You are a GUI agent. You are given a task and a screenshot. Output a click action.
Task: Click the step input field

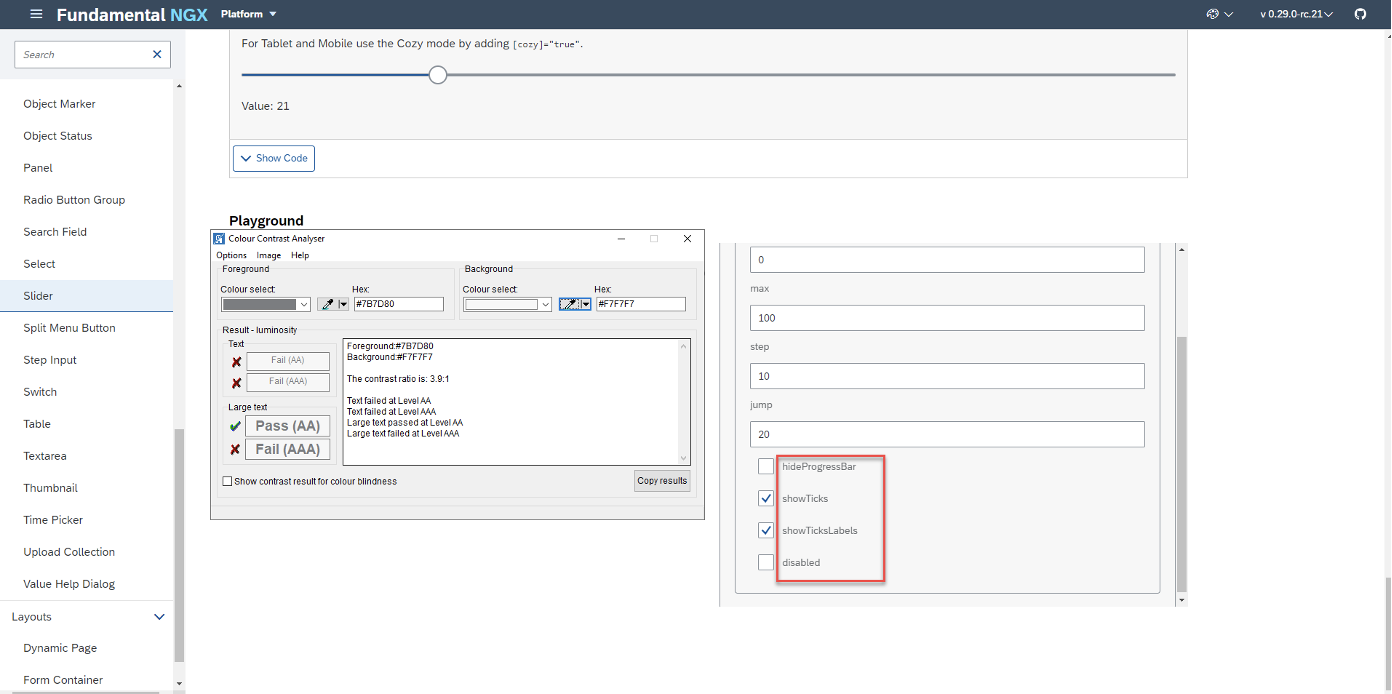pyautogui.click(x=947, y=376)
